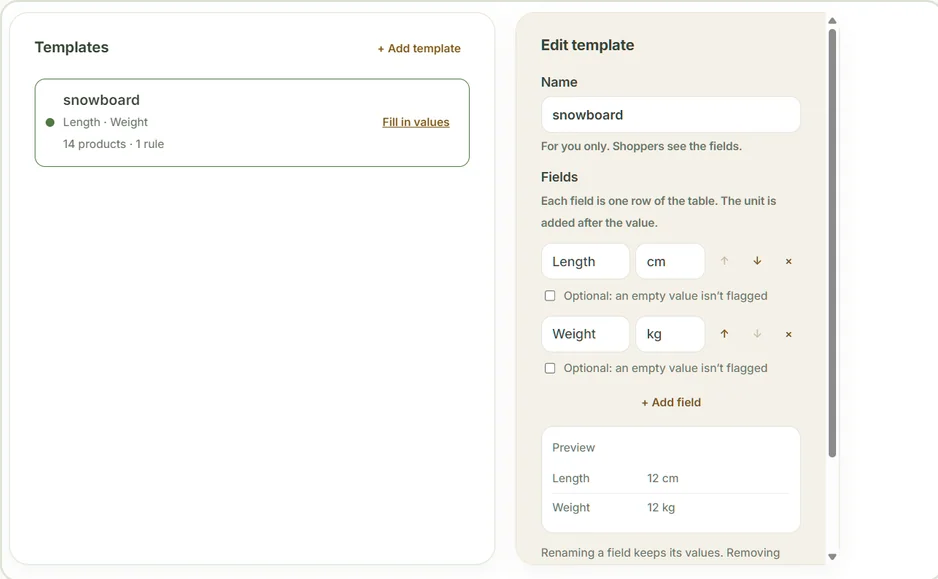Click 'For you only. Shoppers see the fields.'
This screenshot has height=579, width=938.
(x=641, y=146)
